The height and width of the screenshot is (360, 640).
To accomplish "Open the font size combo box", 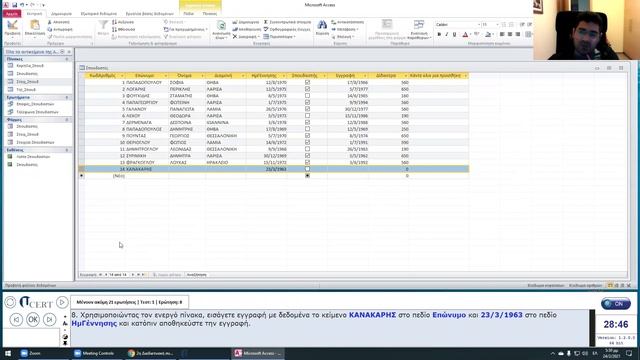I will pos(490,24).
